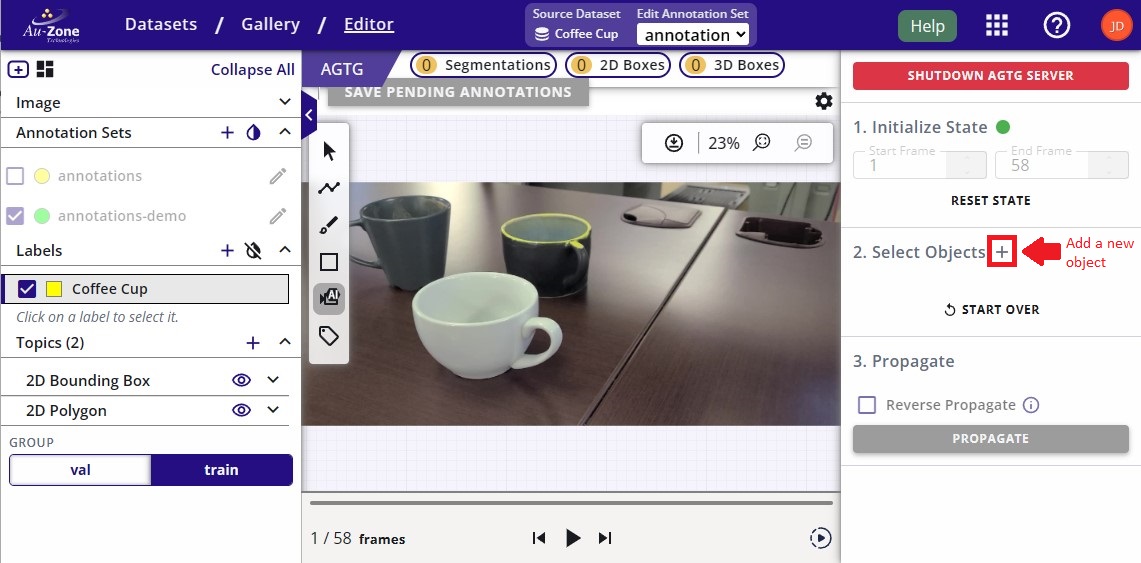Screen dimensions: 1141x563
Task: Click Collapse All in sidebar
Action: (253, 70)
